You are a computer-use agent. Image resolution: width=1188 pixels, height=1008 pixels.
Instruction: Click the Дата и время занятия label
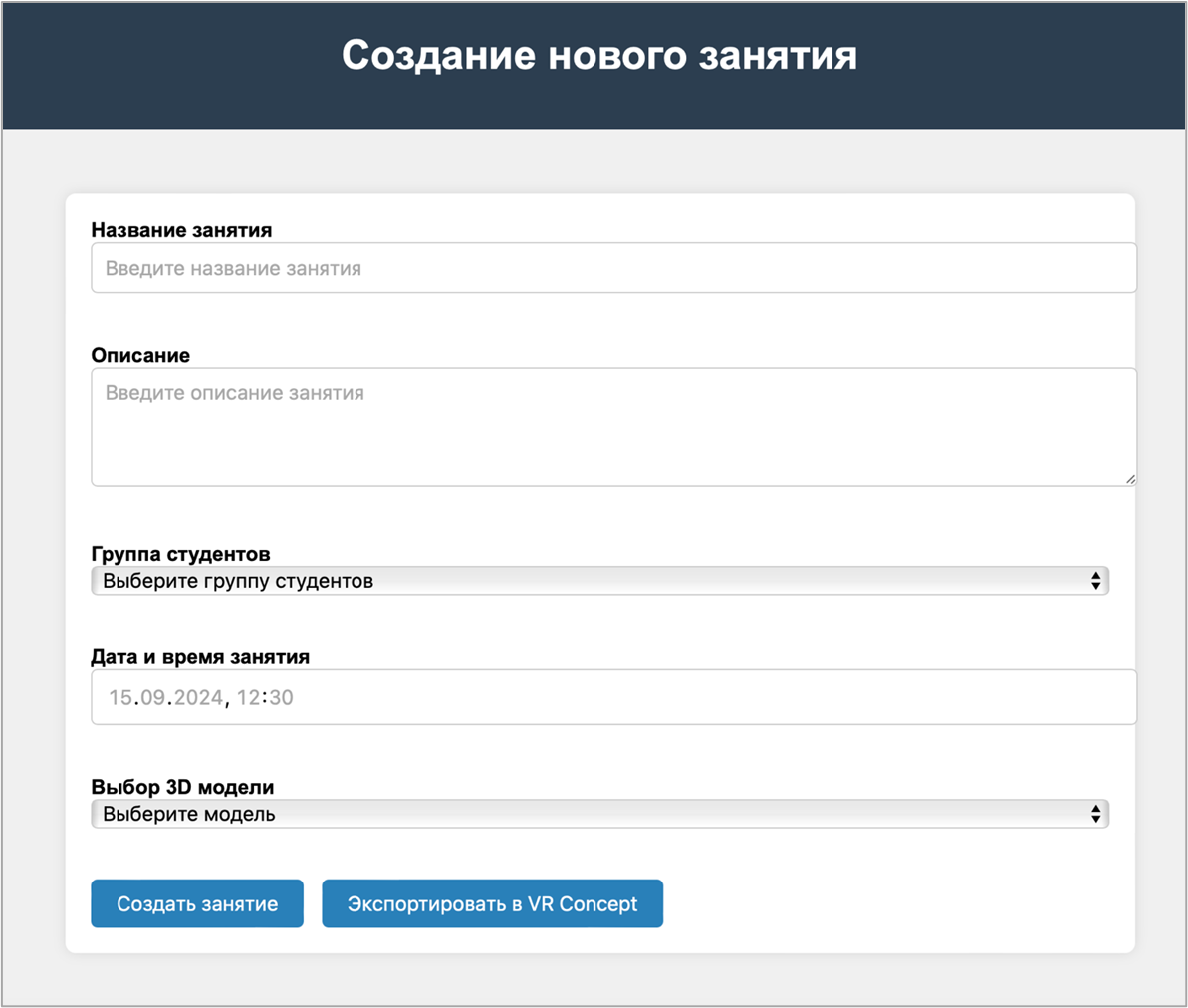pyautogui.click(x=200, y=657)
